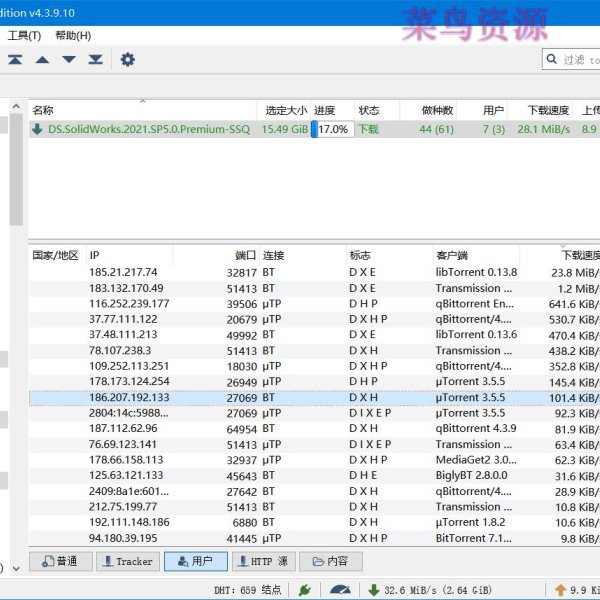Click the move-to-top queue icon

click(15, 60)
